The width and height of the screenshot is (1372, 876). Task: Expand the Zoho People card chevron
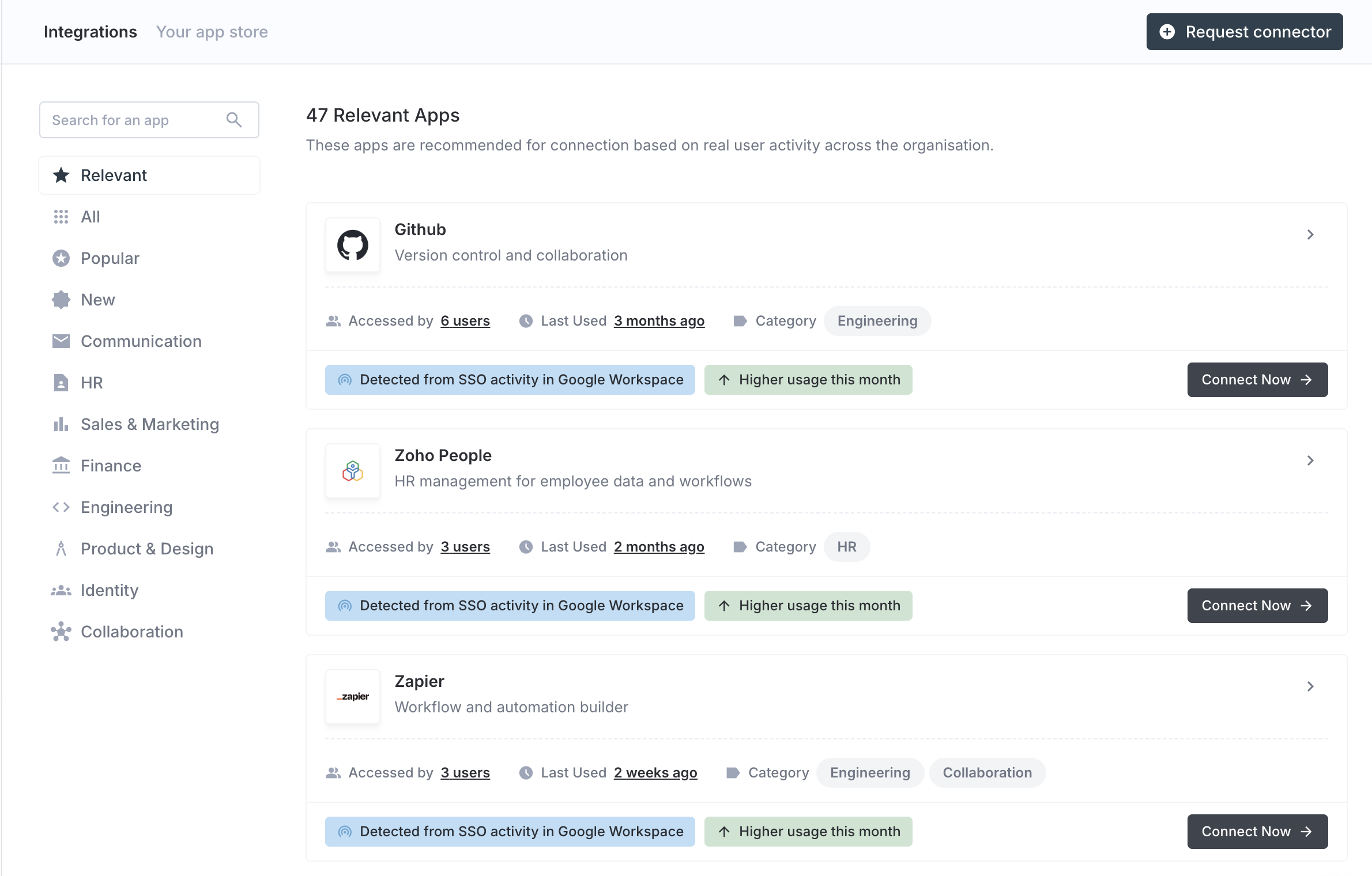(x=1310, y=460)
